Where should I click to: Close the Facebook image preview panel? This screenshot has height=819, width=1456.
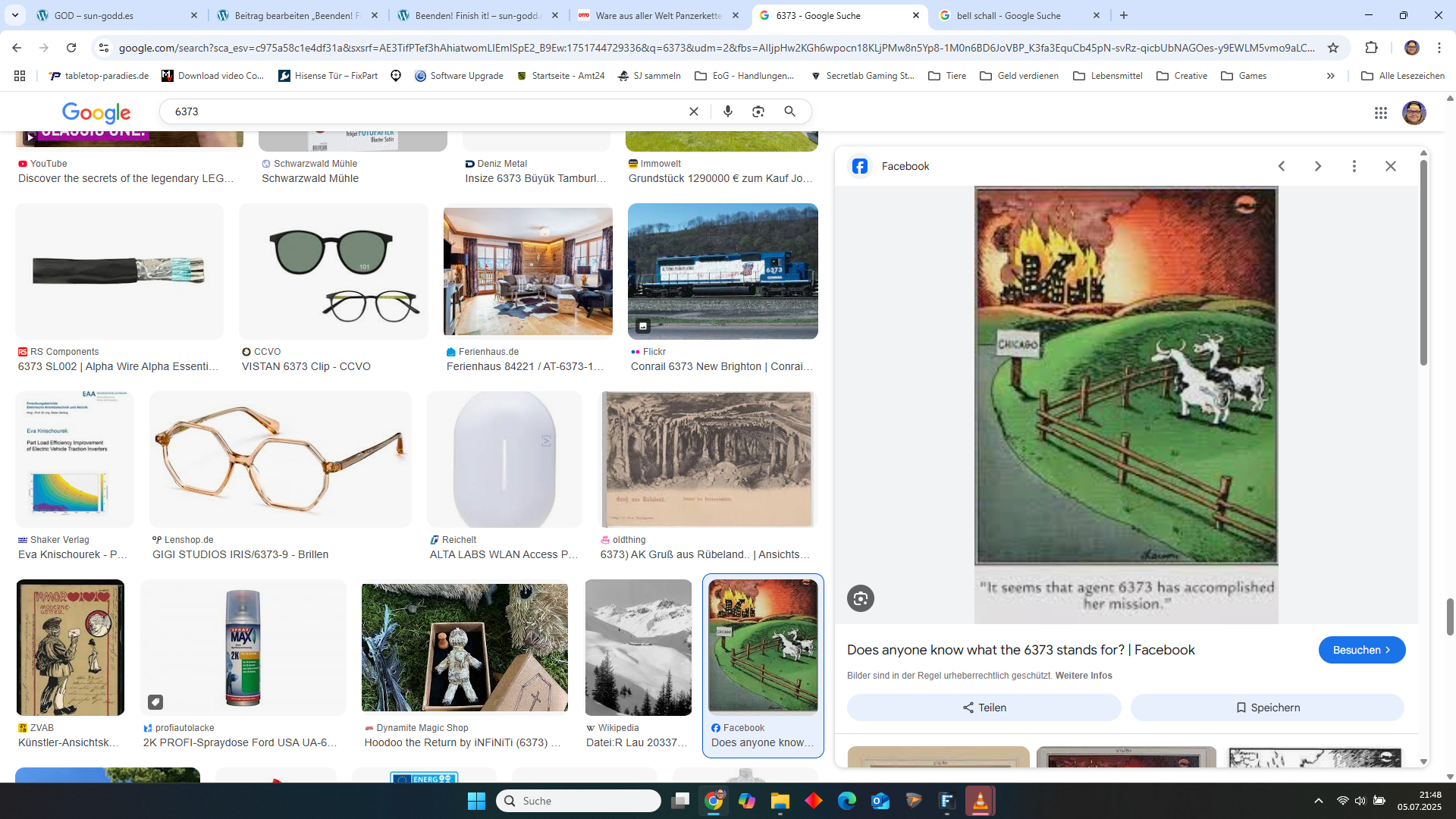coord(1391,166)
